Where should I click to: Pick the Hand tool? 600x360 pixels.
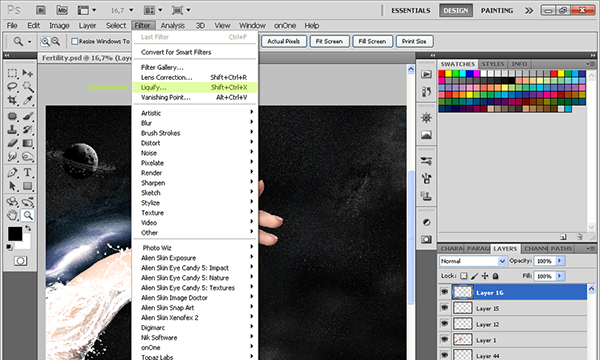click(x=12, y=215)
